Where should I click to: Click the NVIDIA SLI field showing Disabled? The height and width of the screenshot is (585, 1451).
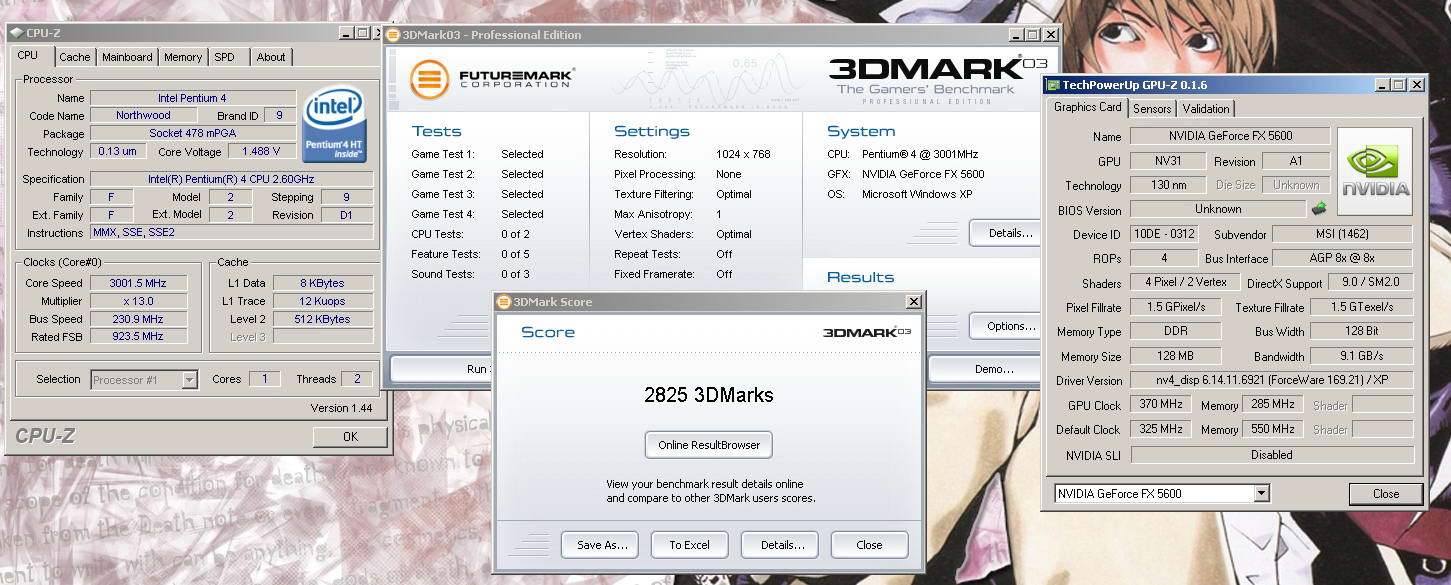click(x=1272, y=454)
